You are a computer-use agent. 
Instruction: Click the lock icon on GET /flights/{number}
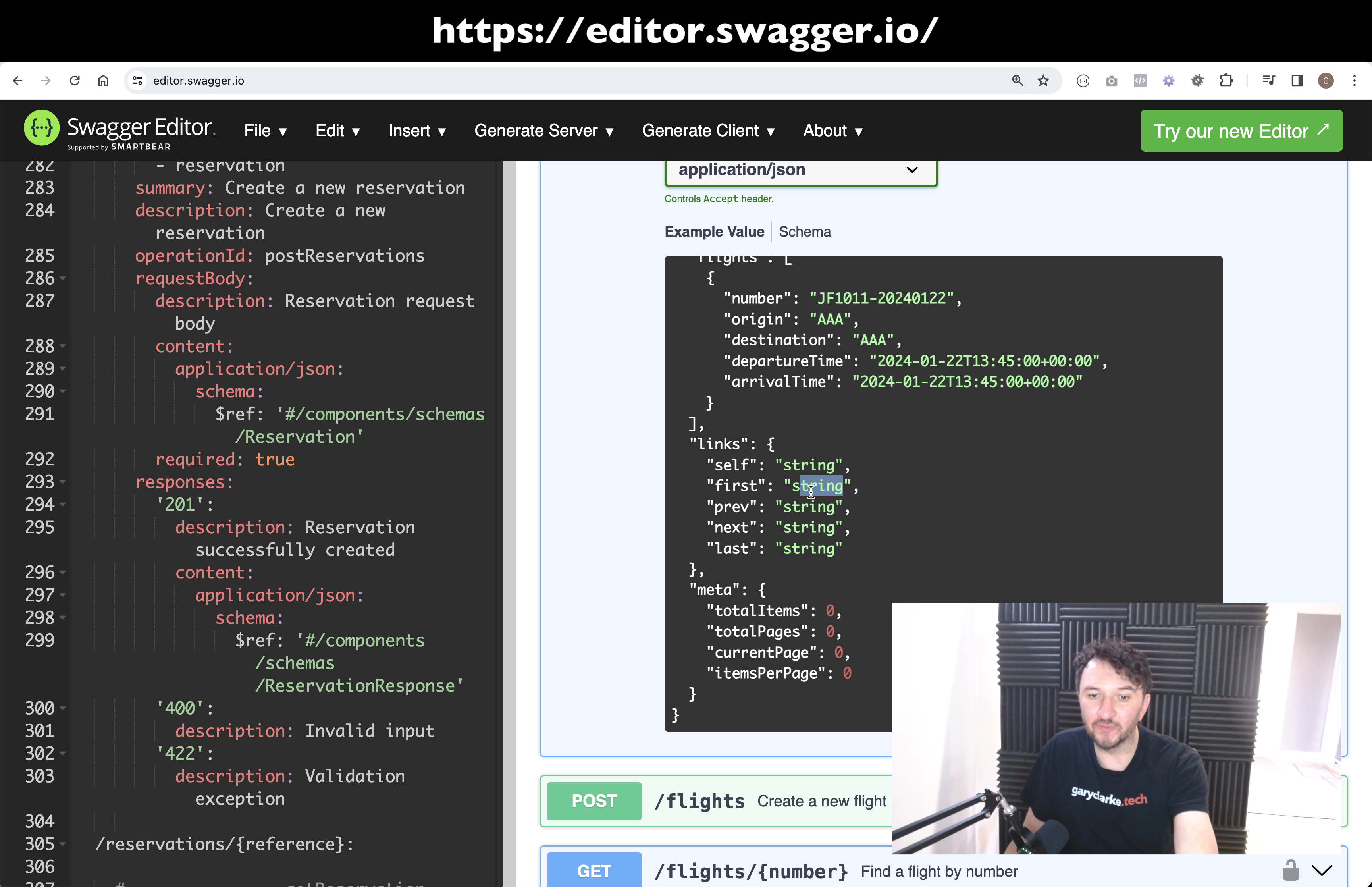pyautogui.click(x=1291, y=870)
